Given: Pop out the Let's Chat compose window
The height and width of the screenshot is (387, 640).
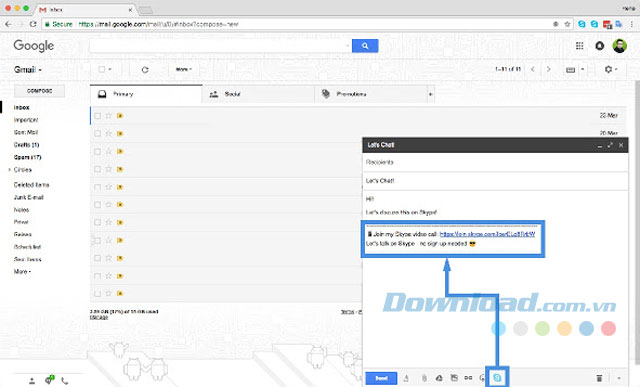Looking at the screenshot, I should 610,145.
